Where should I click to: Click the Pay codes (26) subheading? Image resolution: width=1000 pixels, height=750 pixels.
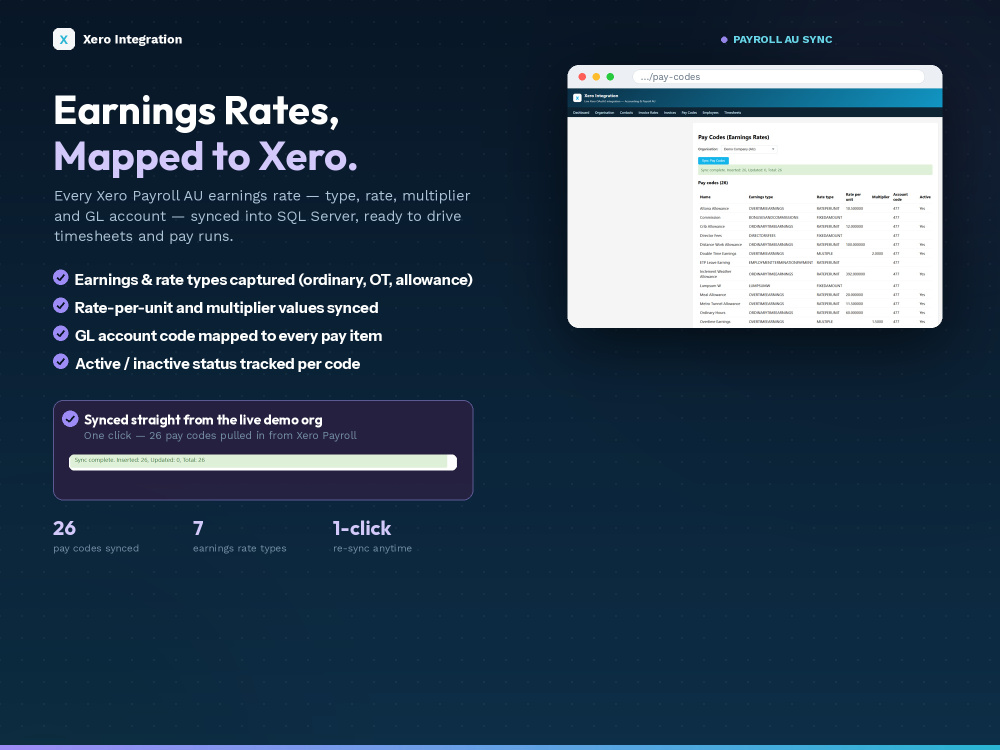(x=713, y=182)
